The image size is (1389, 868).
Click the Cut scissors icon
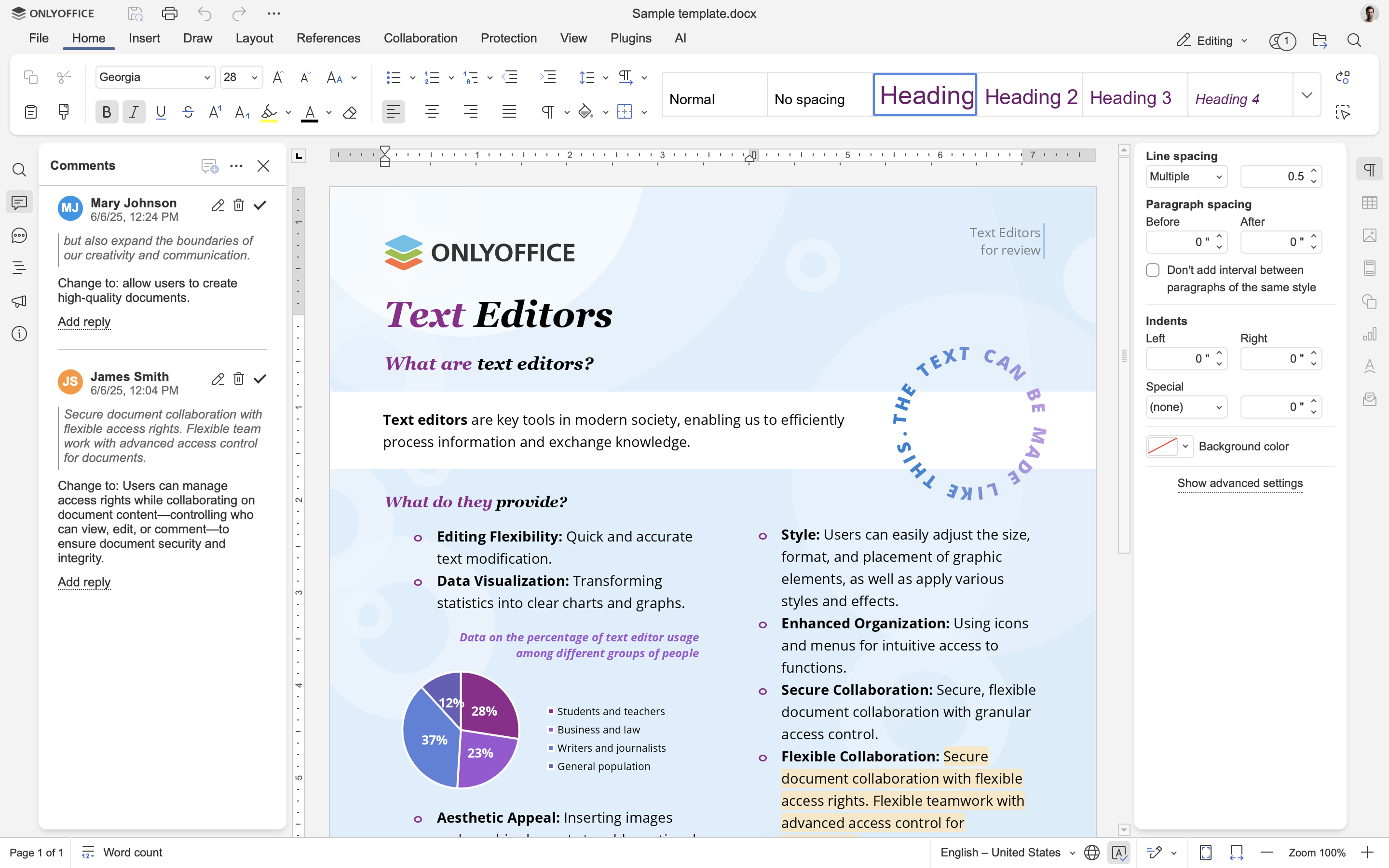pyautogui.click(x=64, y=77)
